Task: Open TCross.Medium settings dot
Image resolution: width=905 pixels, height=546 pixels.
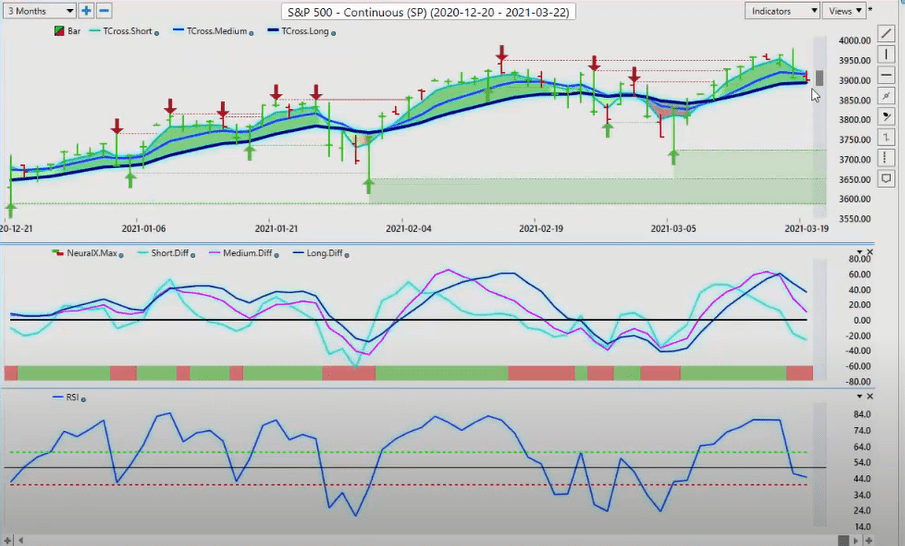Action: (x=251, y=33)
